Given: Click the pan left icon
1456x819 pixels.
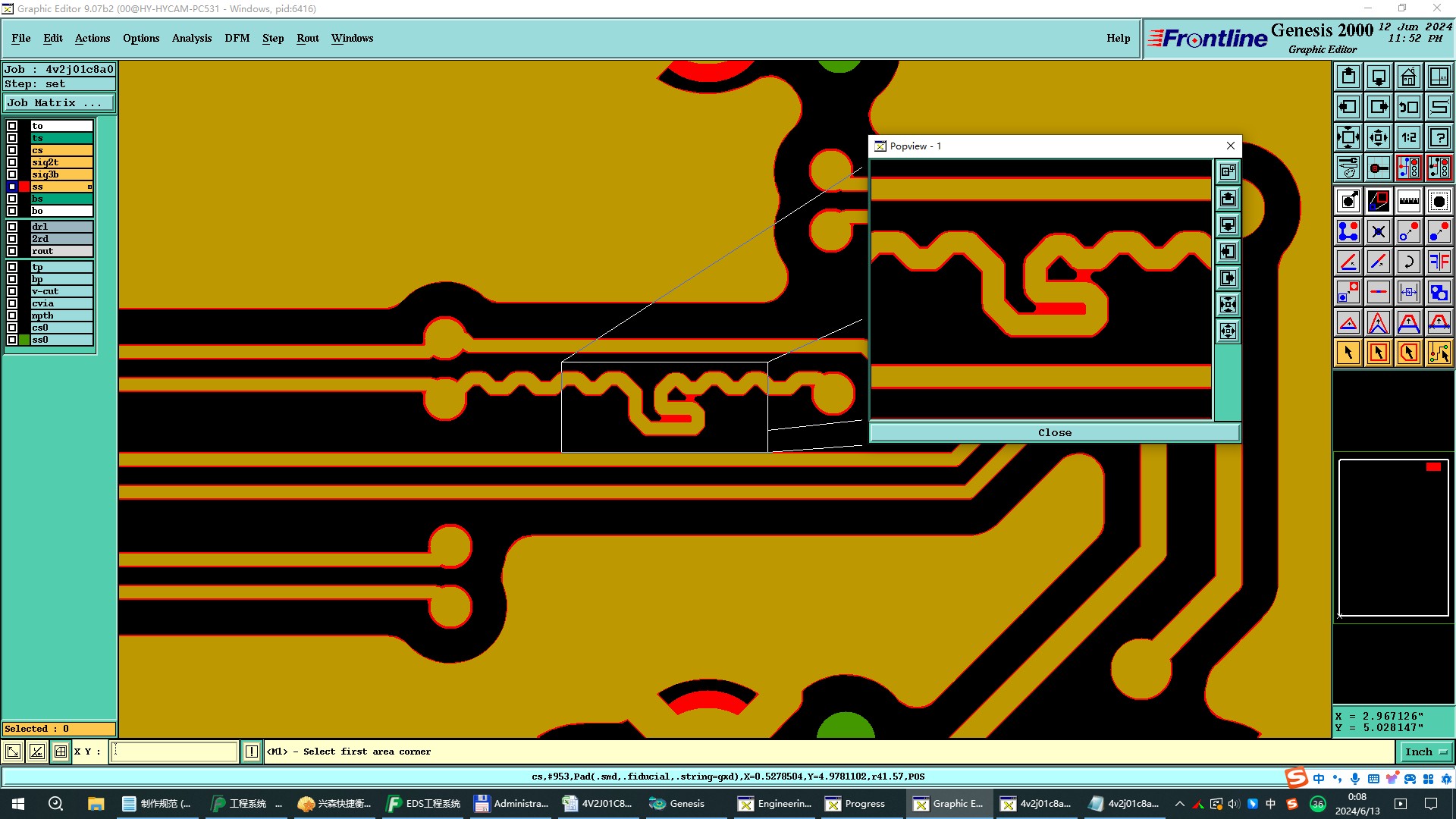Looking at the screenshot, I should click(x=1348, y=107).
